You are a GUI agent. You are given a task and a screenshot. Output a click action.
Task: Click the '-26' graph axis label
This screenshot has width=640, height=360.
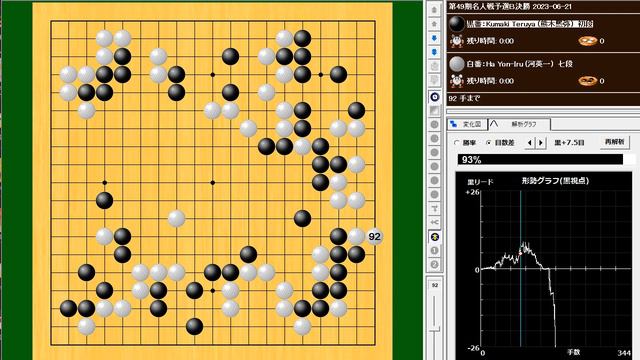(x=473, y=348)
